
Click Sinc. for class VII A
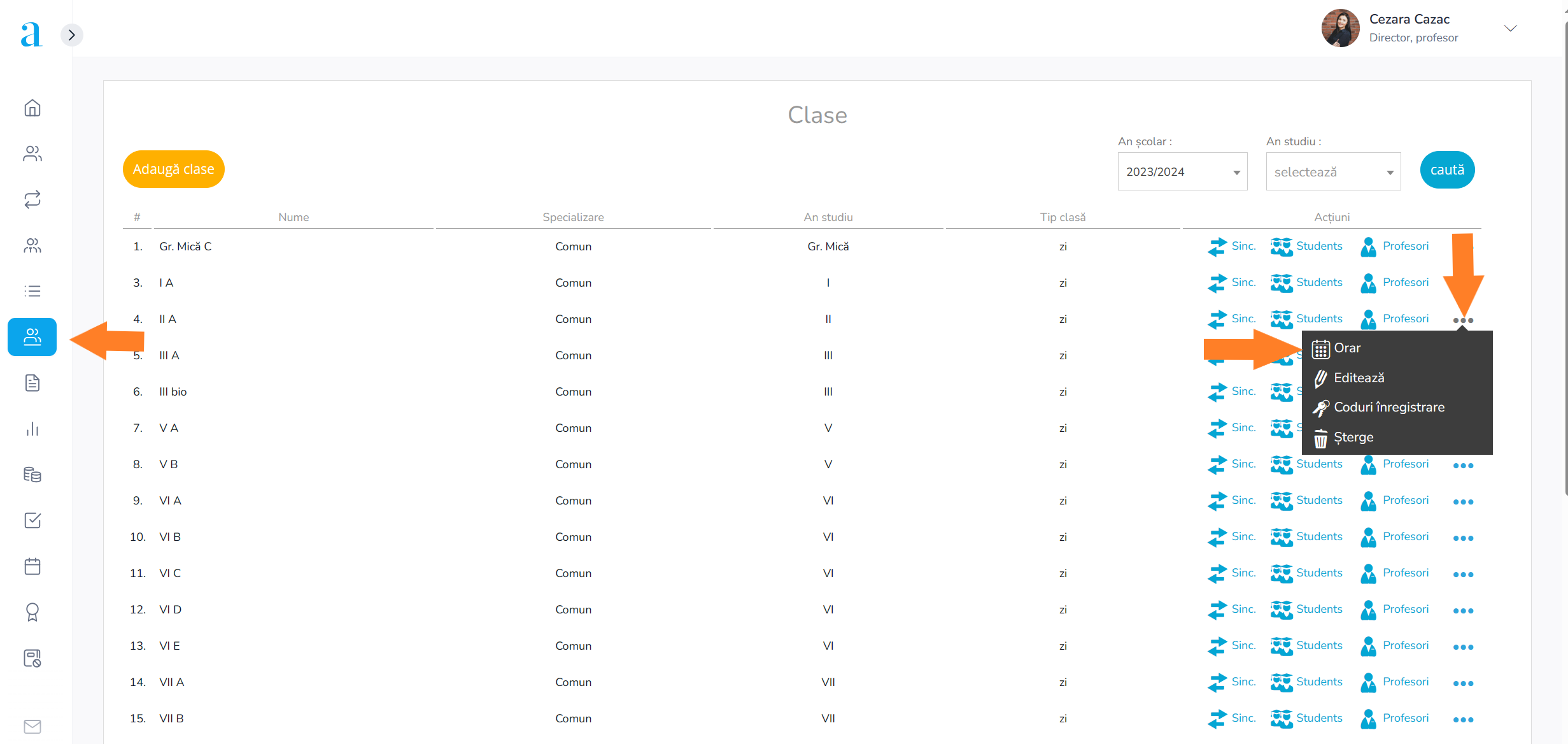pos(1231,682)
